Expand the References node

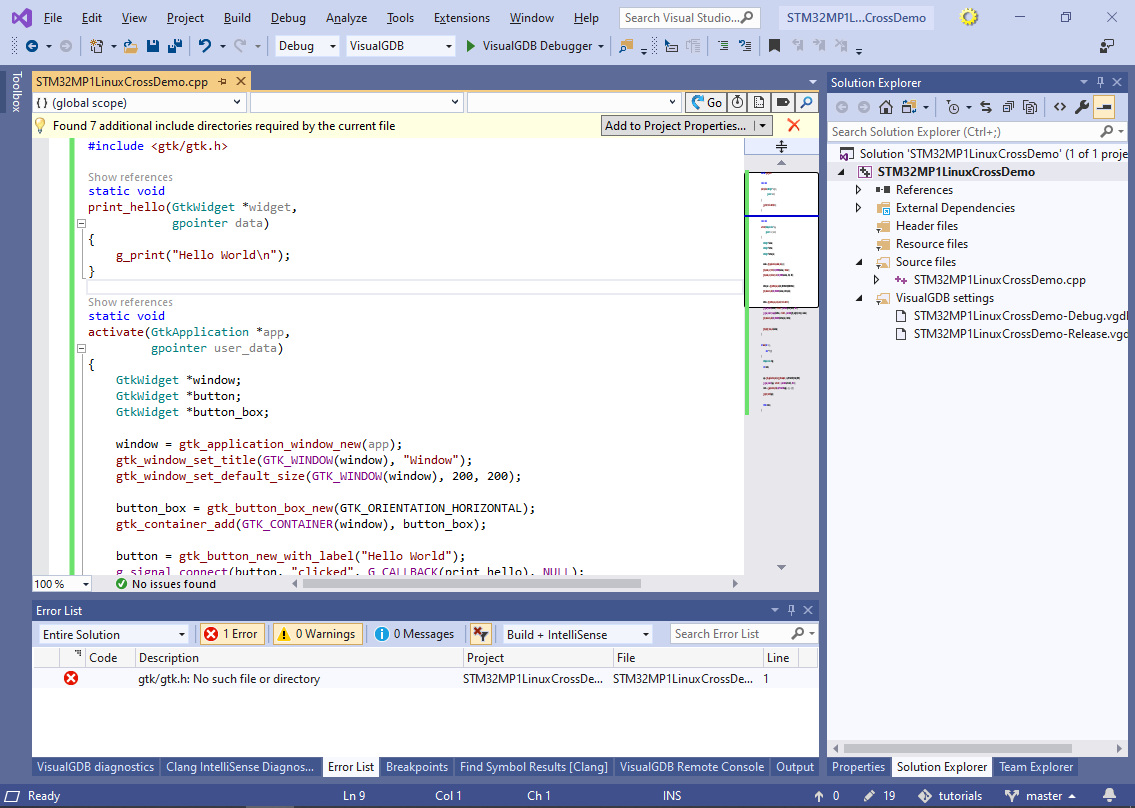pos(858,190)
